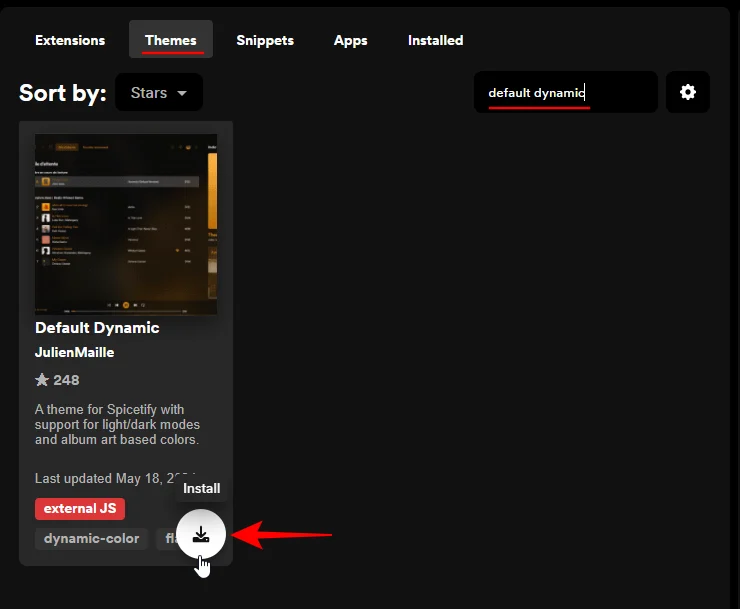Open the Snippets tab
Image resolution: width=740 pixels, height=609 pixels.
(265, 40)
